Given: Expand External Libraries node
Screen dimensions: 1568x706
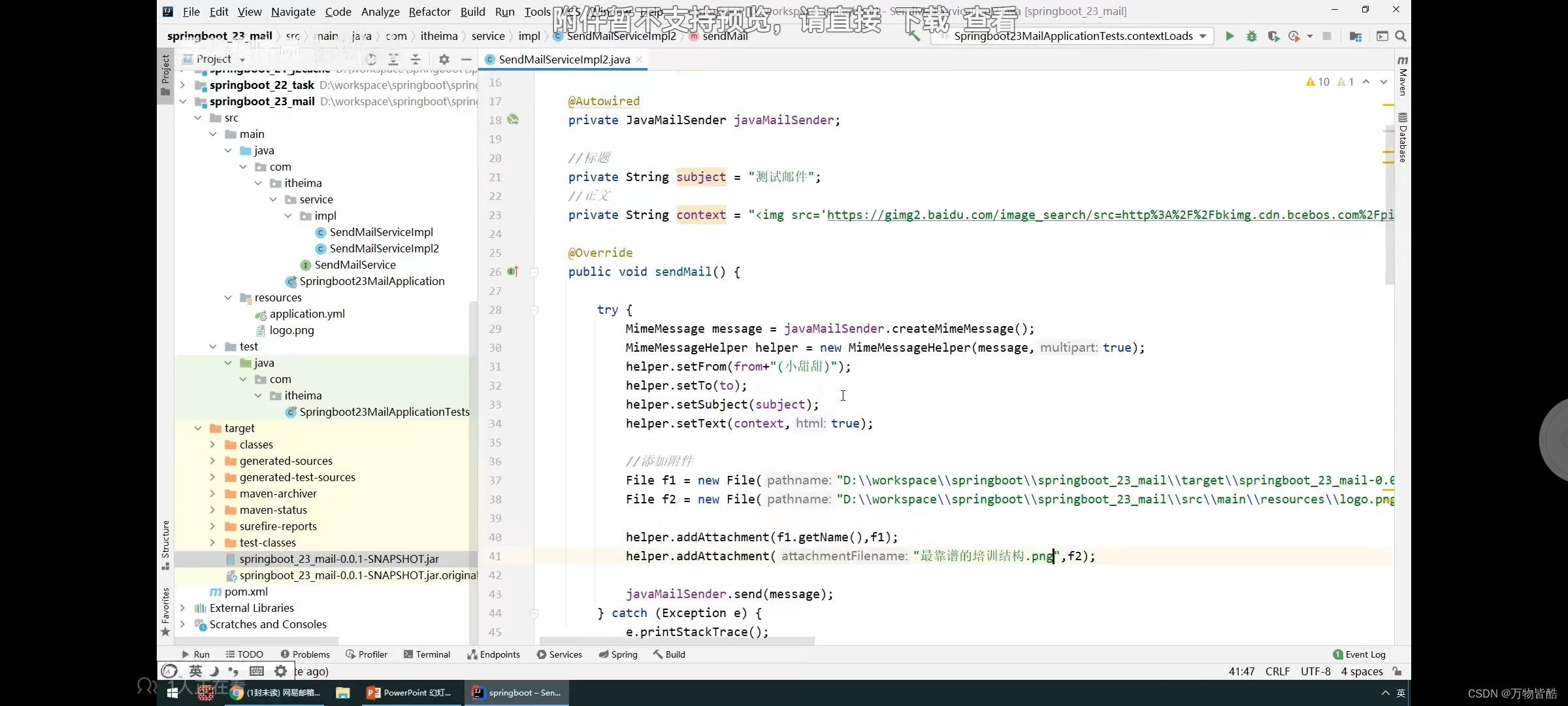Looking at the screenshot, I should tap(183, 608).
